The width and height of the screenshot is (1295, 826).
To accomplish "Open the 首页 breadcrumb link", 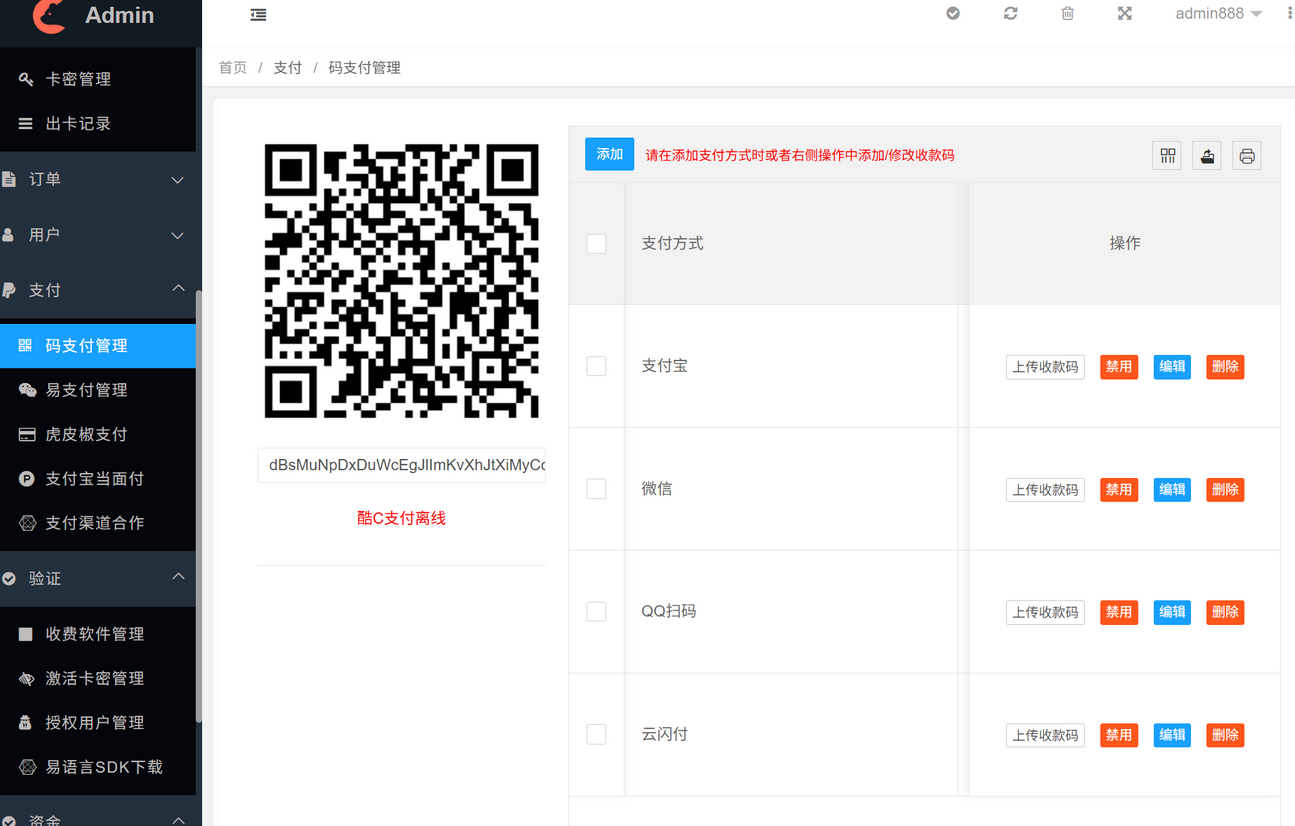I will [233, 67].
